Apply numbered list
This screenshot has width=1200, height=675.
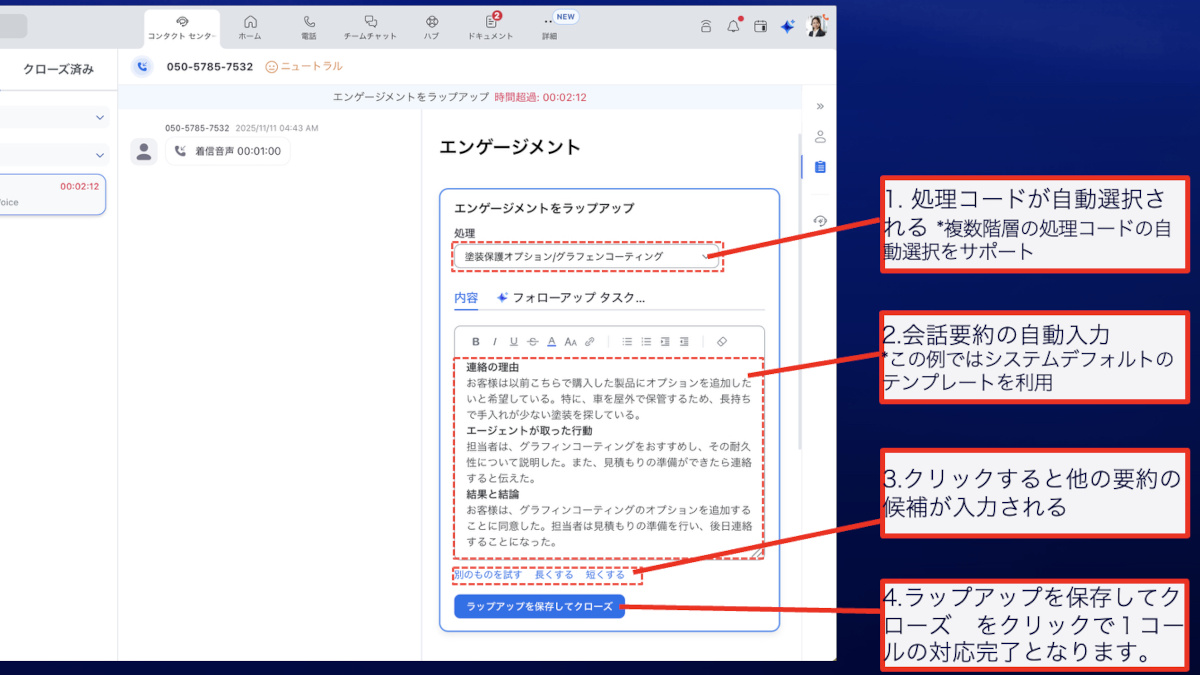tap(646, 341)
